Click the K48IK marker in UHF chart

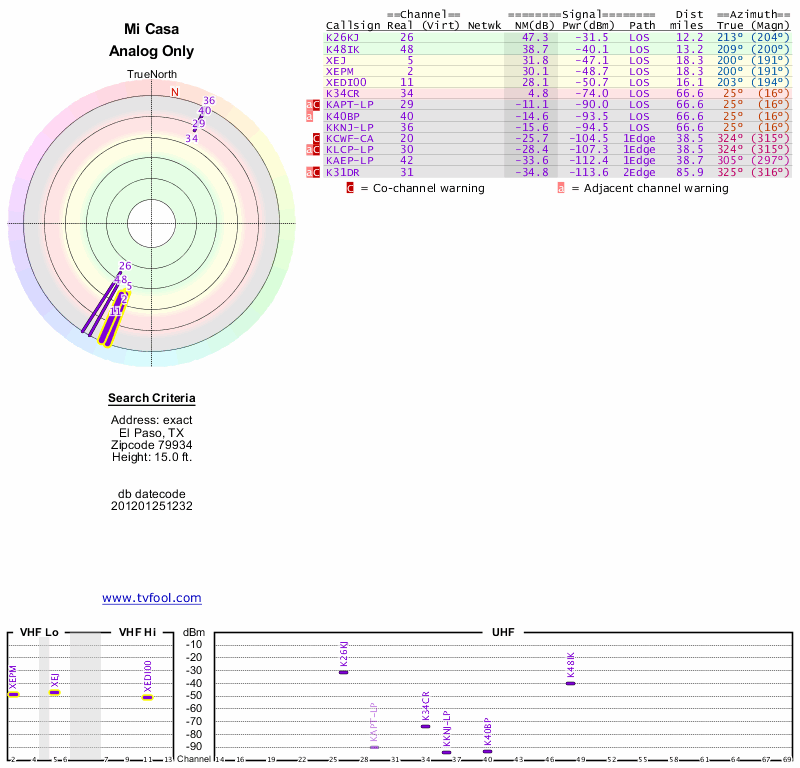570,683
